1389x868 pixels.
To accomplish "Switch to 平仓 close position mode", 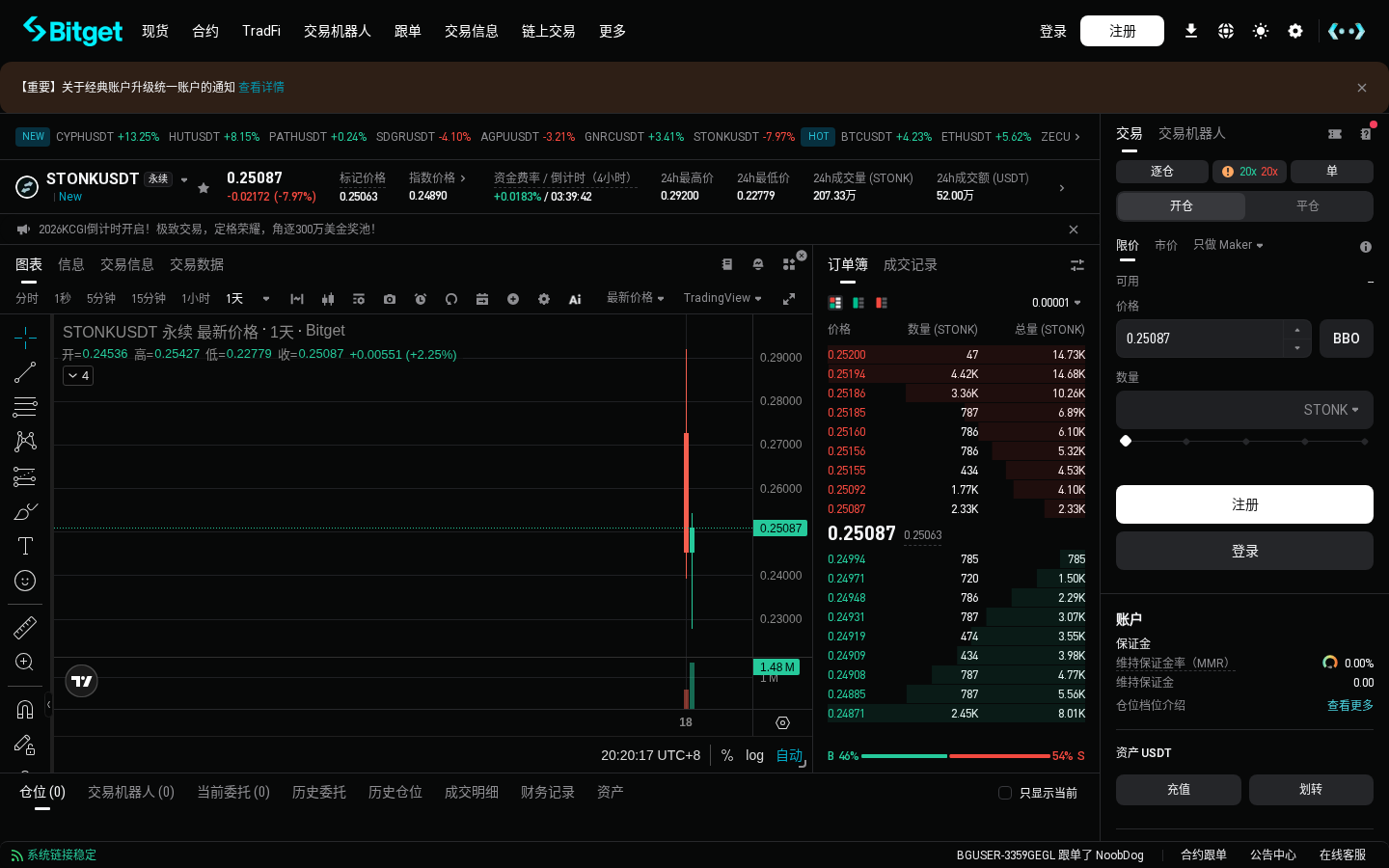I will [1308, 206].
